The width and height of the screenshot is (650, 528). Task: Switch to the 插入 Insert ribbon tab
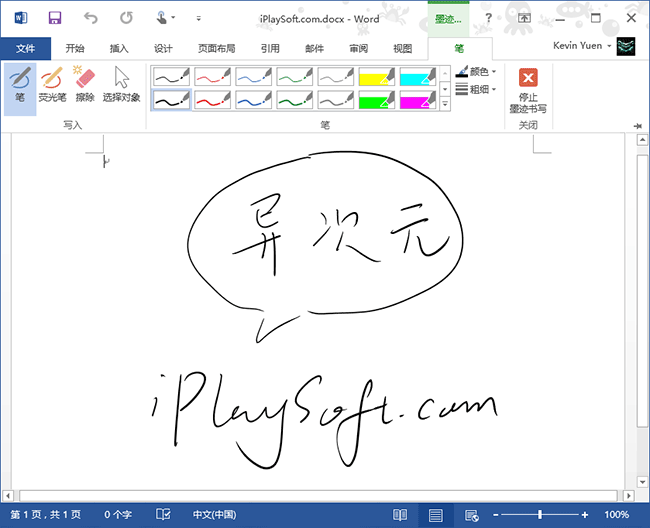click(x=119, y=48)
